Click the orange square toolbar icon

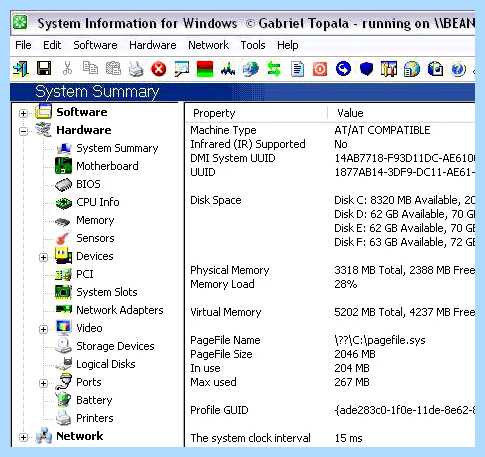coord(320,69)
